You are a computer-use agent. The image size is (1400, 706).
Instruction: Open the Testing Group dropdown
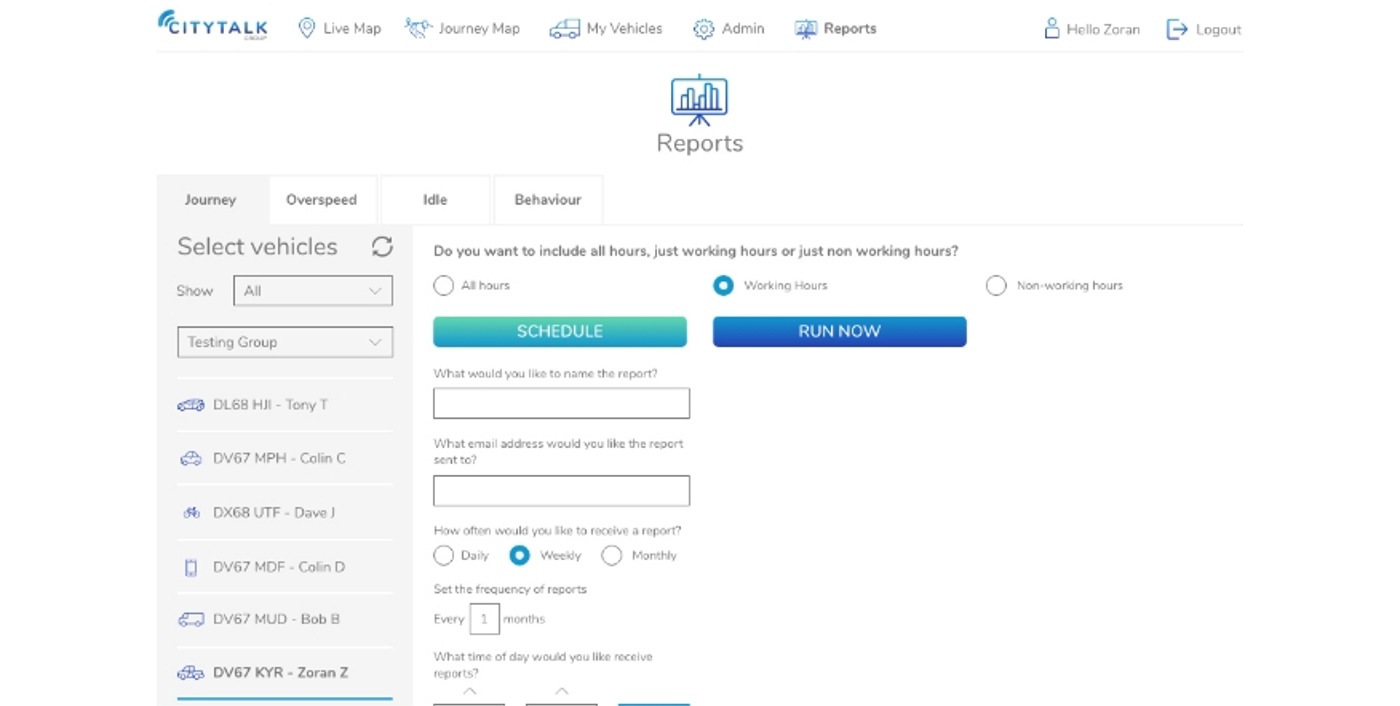click(x=285, y=342)
